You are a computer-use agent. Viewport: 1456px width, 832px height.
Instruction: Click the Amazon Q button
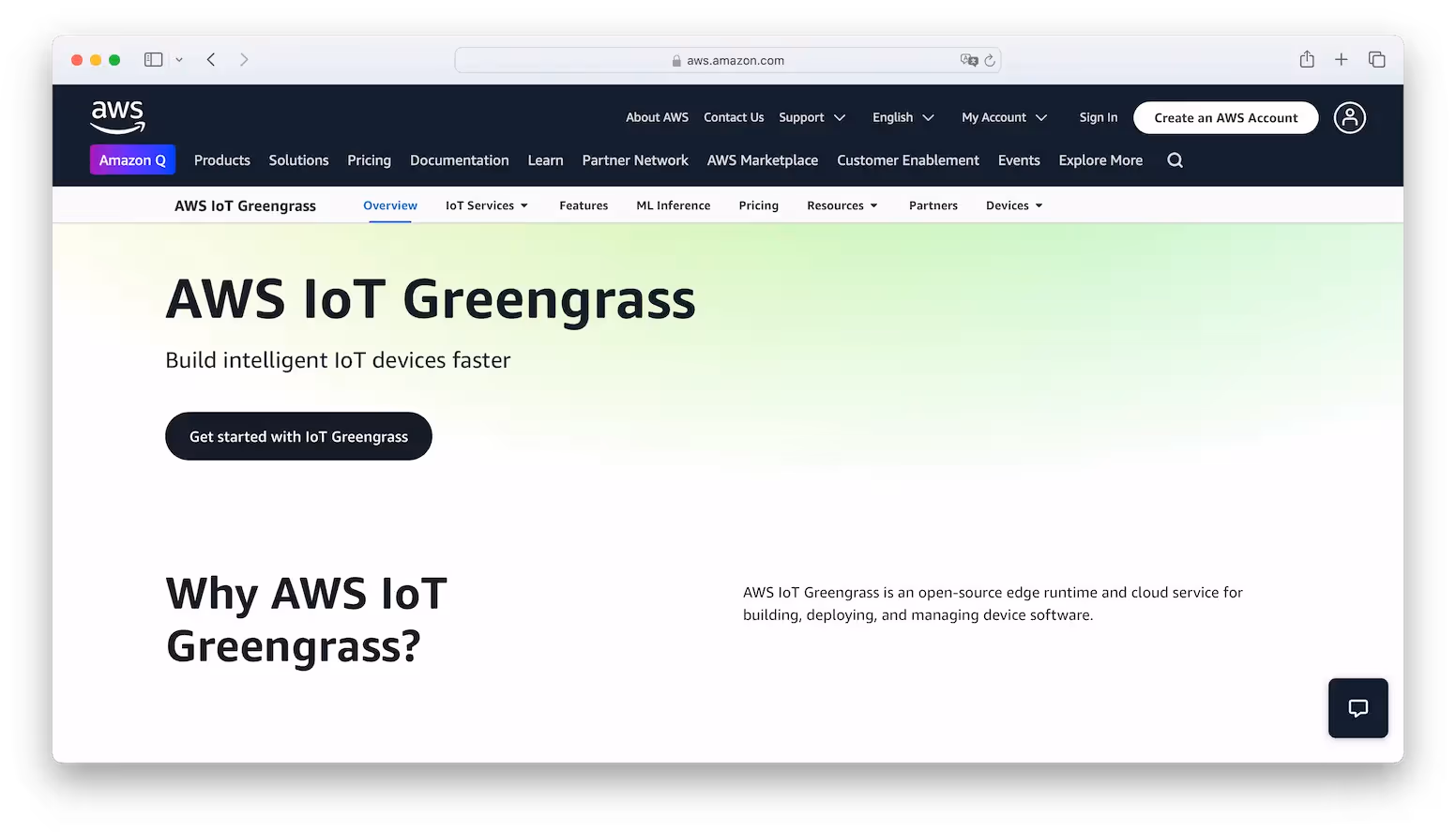[x=132, y=160]
